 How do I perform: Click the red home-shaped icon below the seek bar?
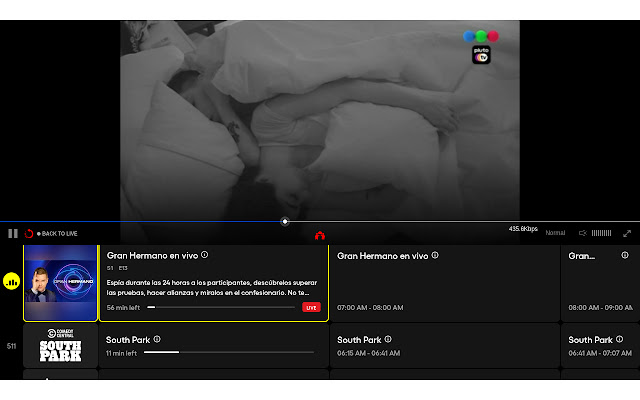(320, 236)
